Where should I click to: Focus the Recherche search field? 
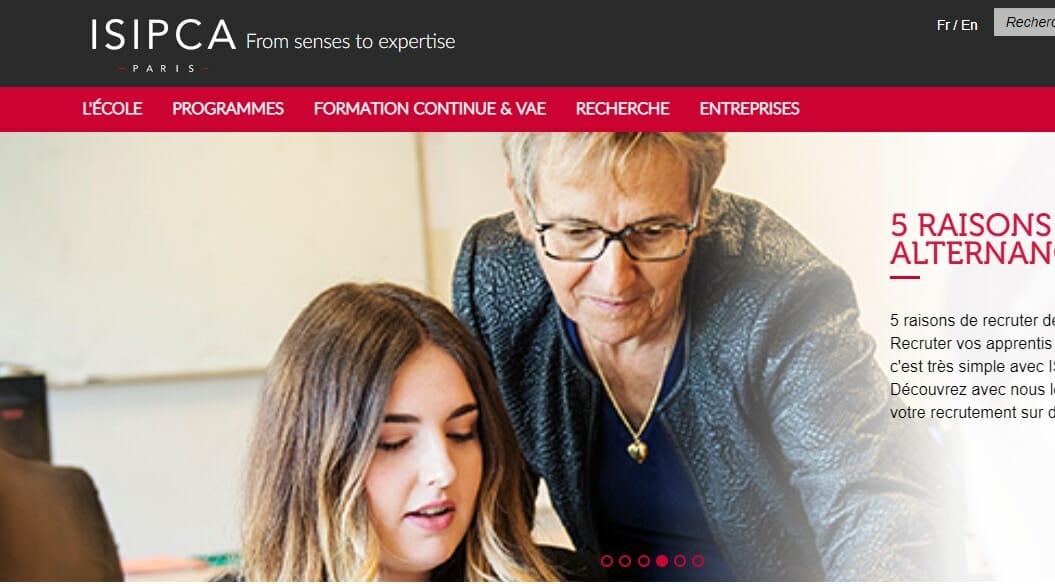point(1024,22)
